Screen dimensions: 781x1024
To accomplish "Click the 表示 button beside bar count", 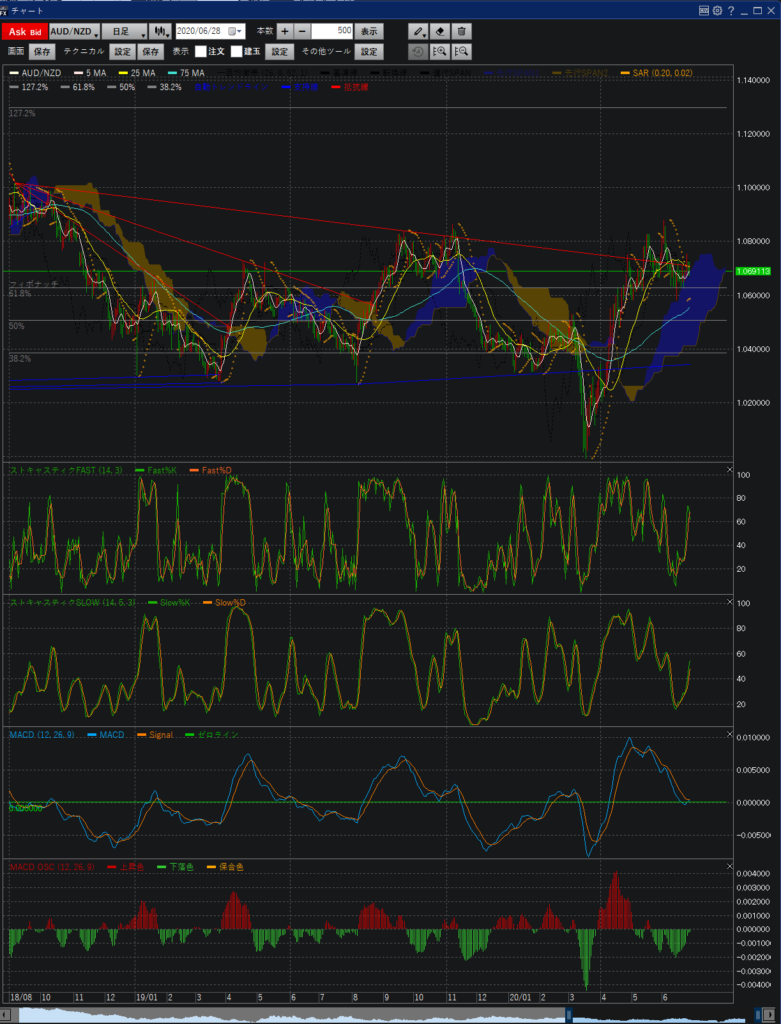I will (x=370, y=31).
